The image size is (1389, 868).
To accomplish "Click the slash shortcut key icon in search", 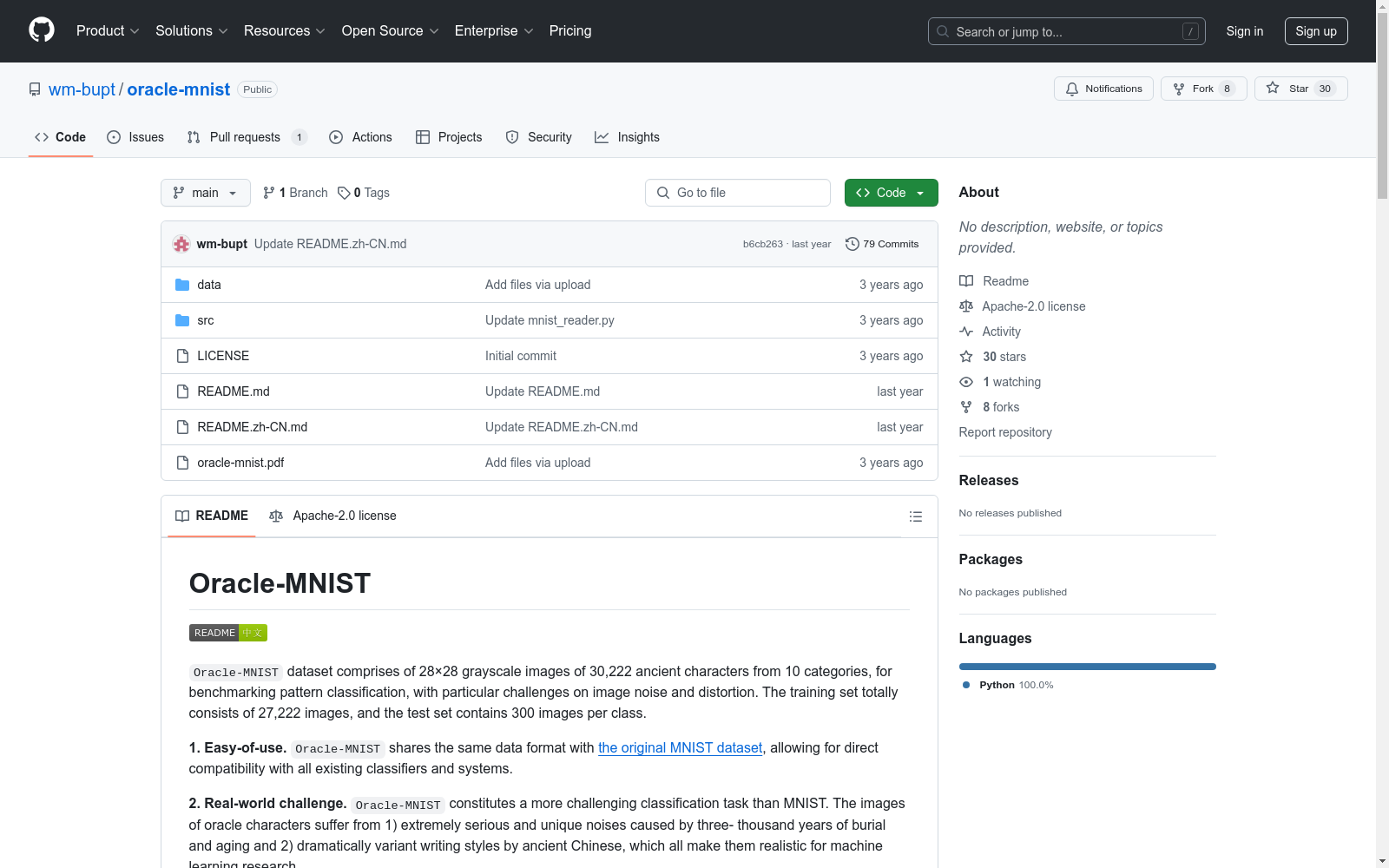I will [1190, 31].
